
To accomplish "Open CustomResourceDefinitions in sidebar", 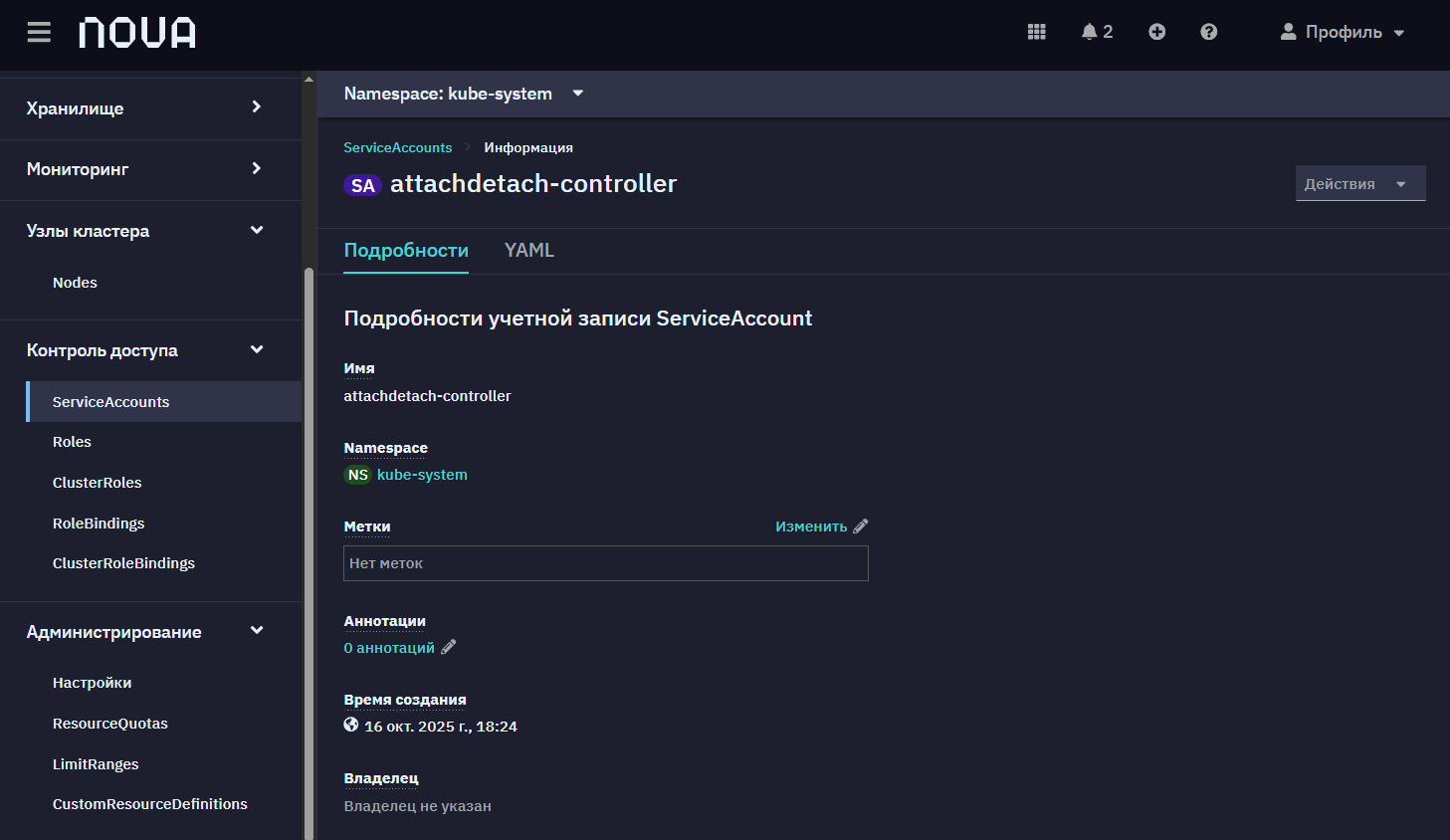I will pyautogui.click(x=149, y=804).
